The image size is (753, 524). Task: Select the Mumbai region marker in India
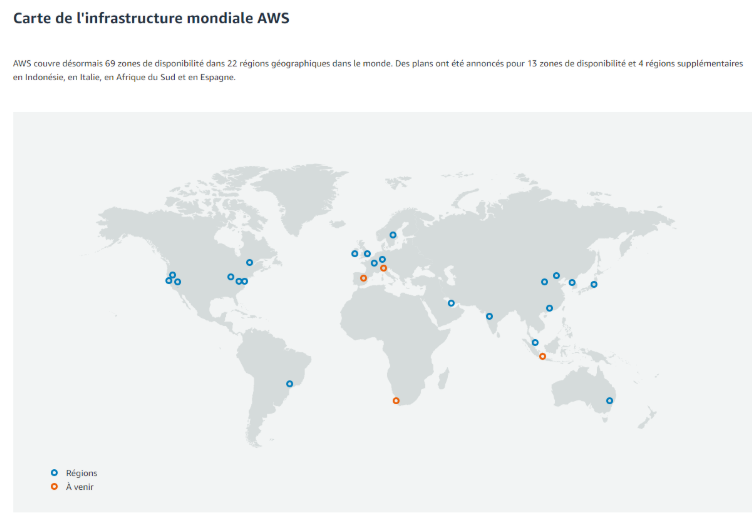point(489,317)
